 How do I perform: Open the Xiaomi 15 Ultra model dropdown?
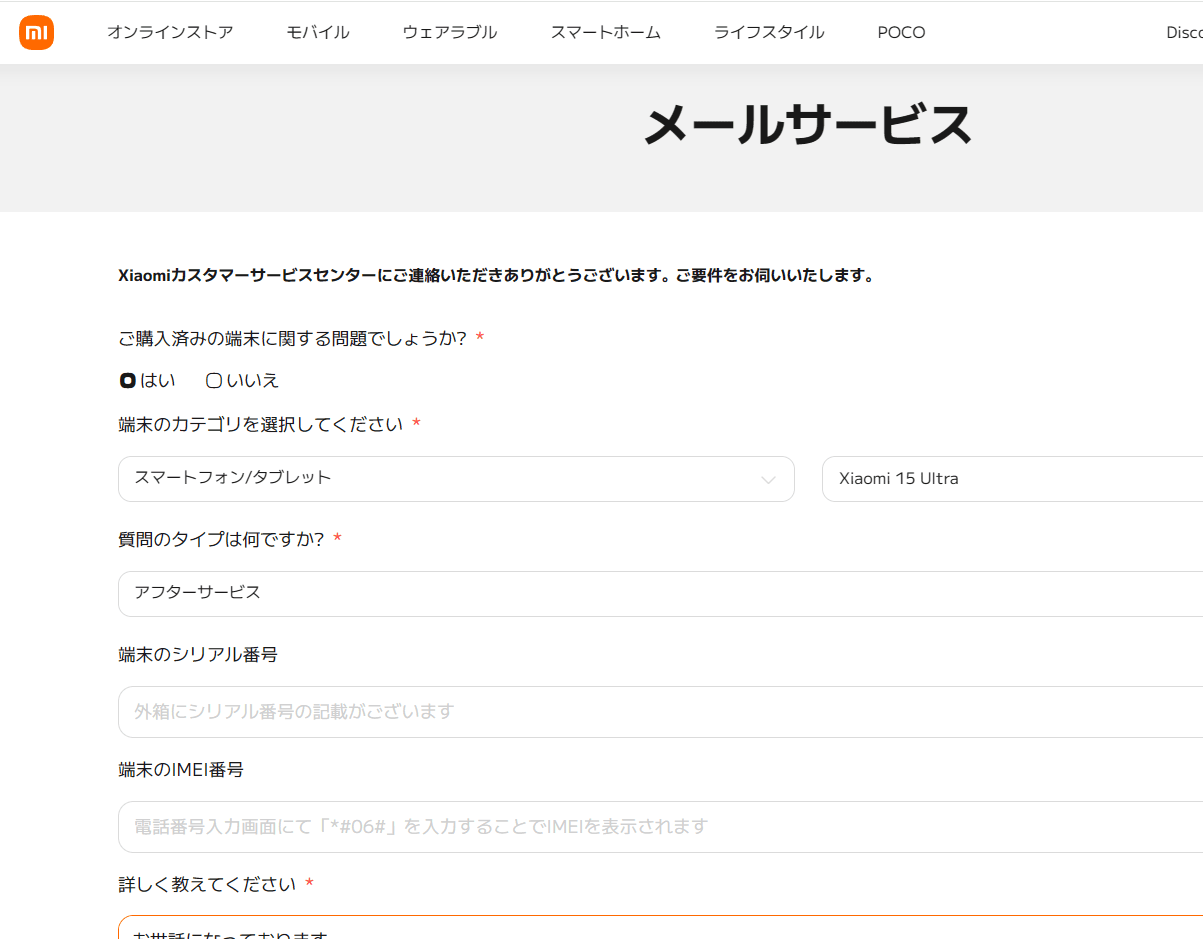point(1012,479)
